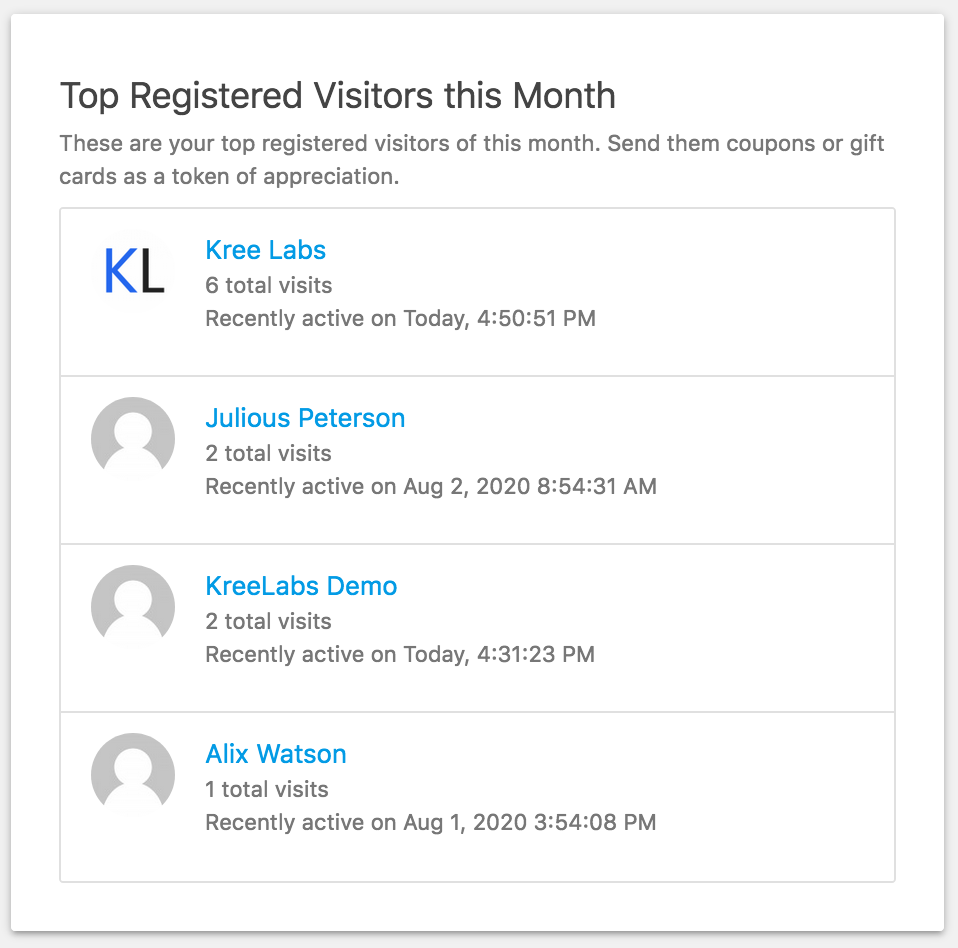Click the coupons or gift cards description text
Viewport: 958px width, 948px height.
[472, 159]
